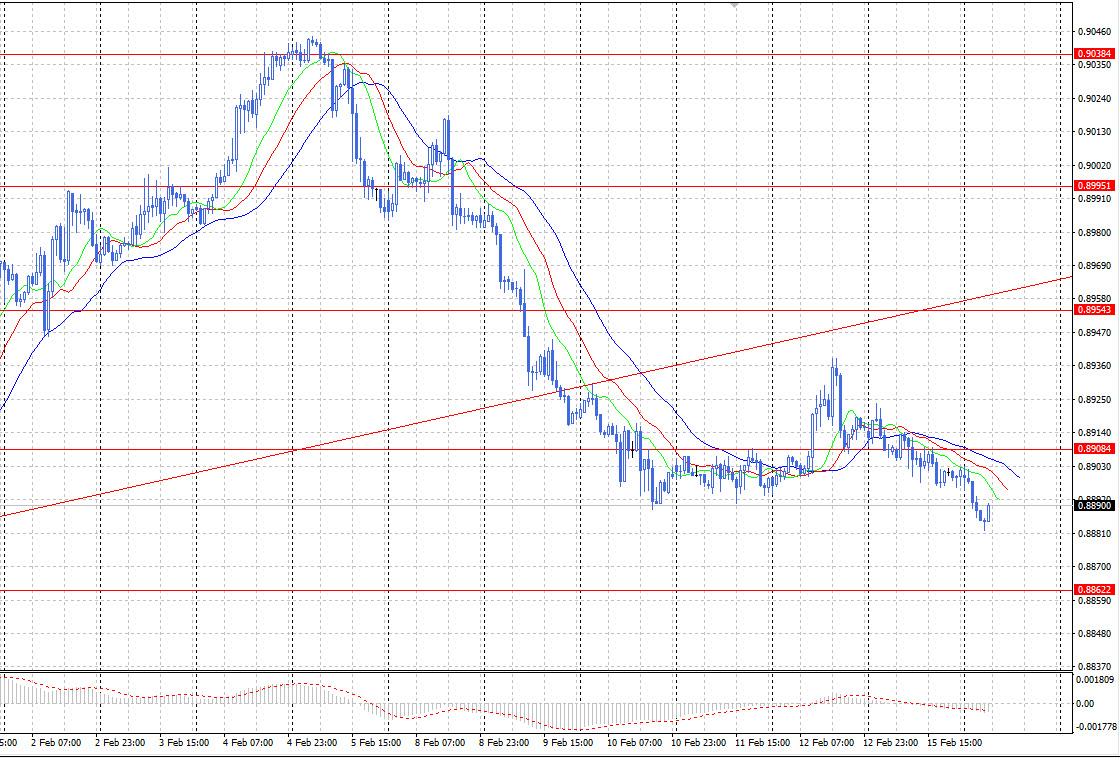Screen dimensions: 1120x758
Task: Click the 12 Feb 23:00 time label
Action: point(891,742)
